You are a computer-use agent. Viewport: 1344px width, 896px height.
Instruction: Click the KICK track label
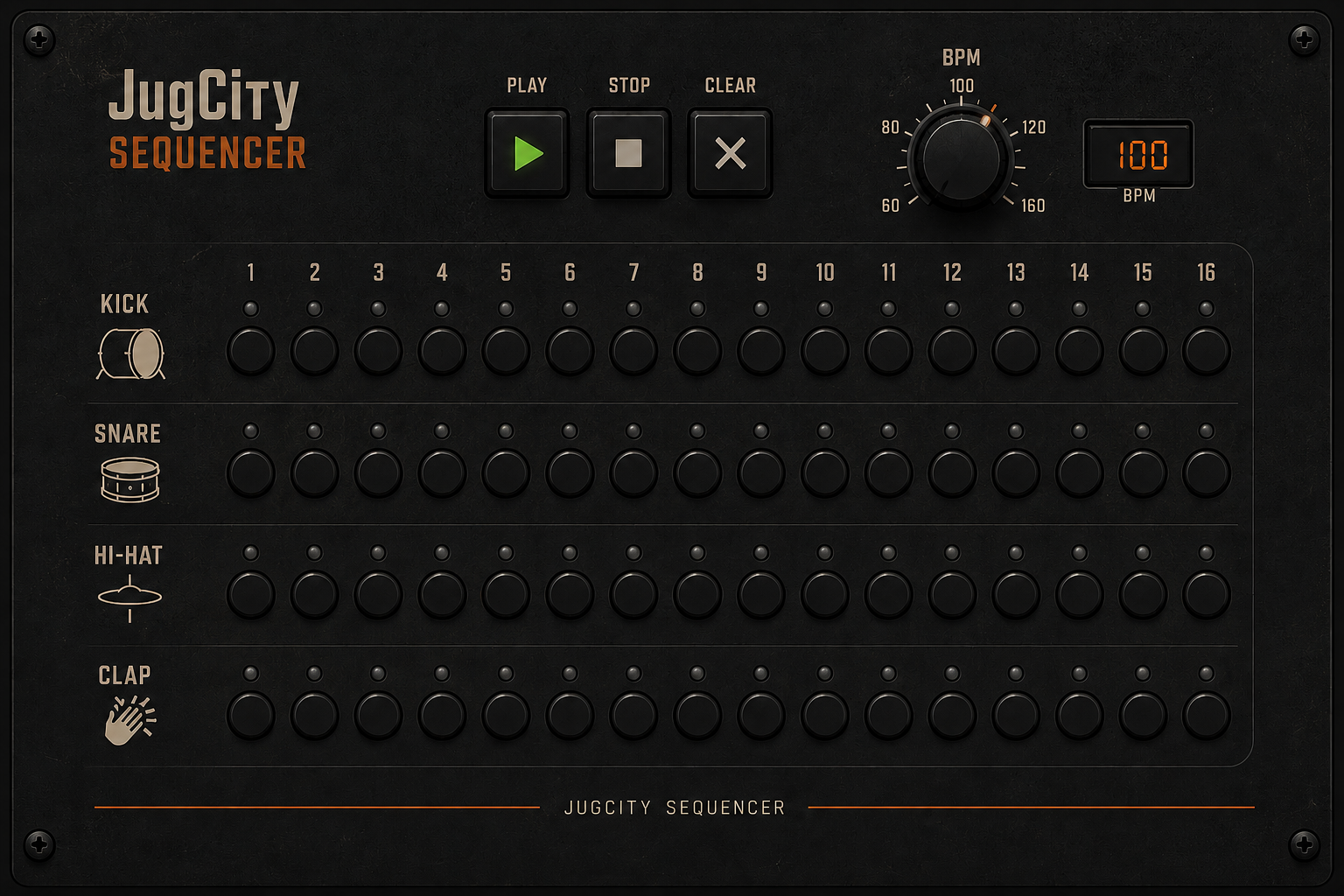point(124,304)
